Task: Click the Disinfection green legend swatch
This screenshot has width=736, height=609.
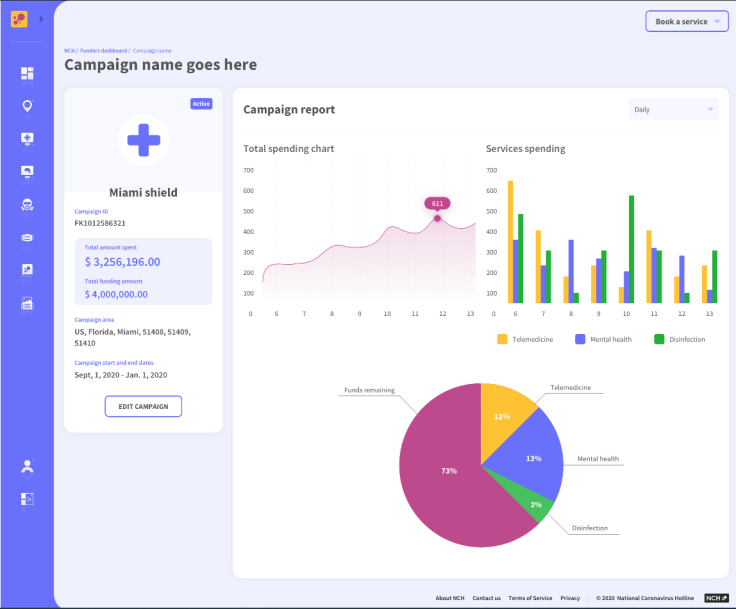Action: 659,339
